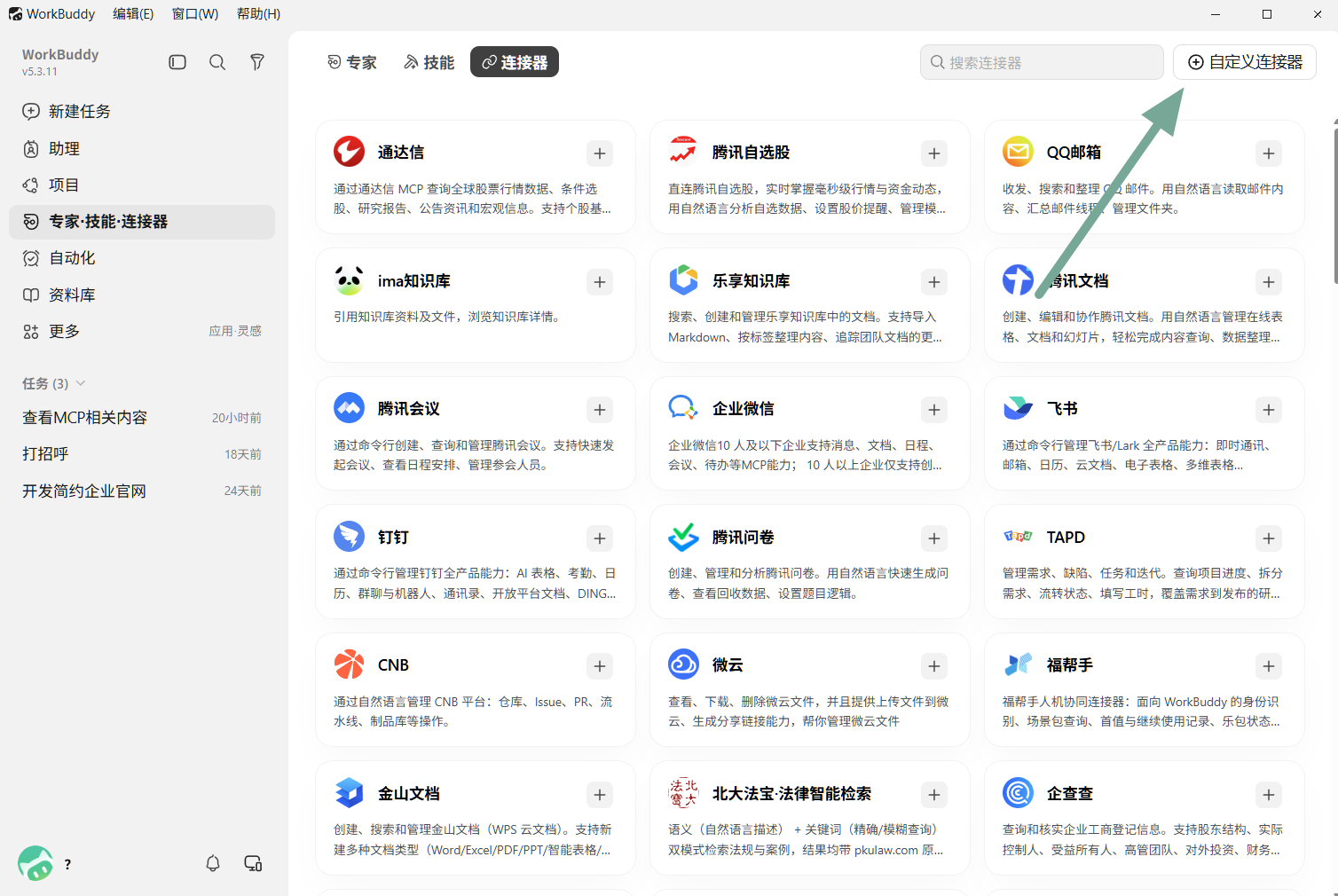Screen dimensions: 1338x896
Task: Add the 腾讯自选股 connector
Action: point(934,153)
